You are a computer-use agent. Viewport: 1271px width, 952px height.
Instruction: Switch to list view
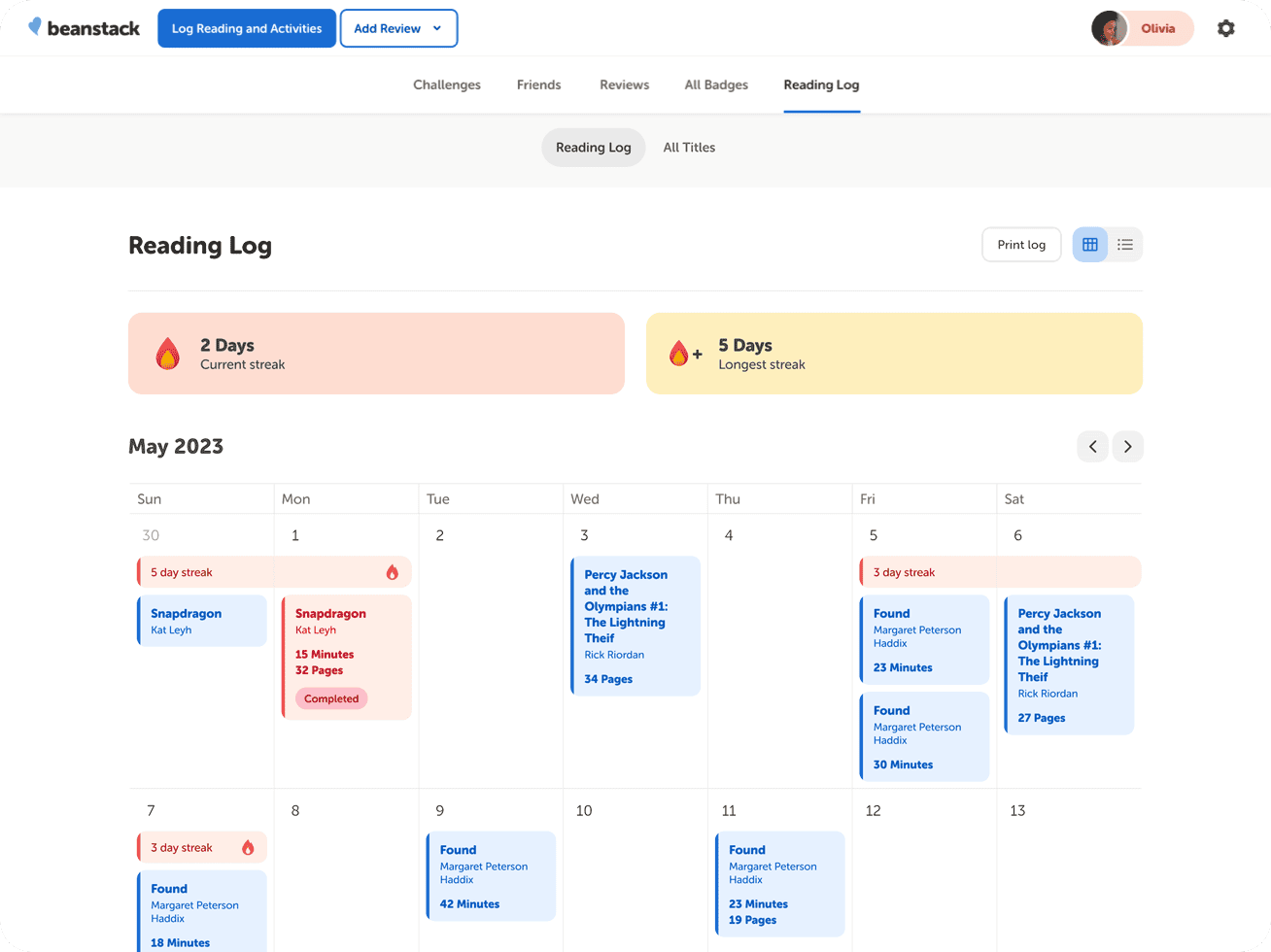1124,245
